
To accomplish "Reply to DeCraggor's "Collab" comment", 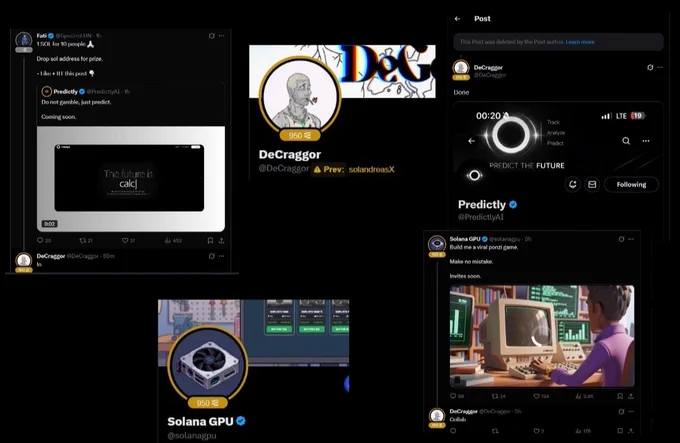I will [453, 430].
